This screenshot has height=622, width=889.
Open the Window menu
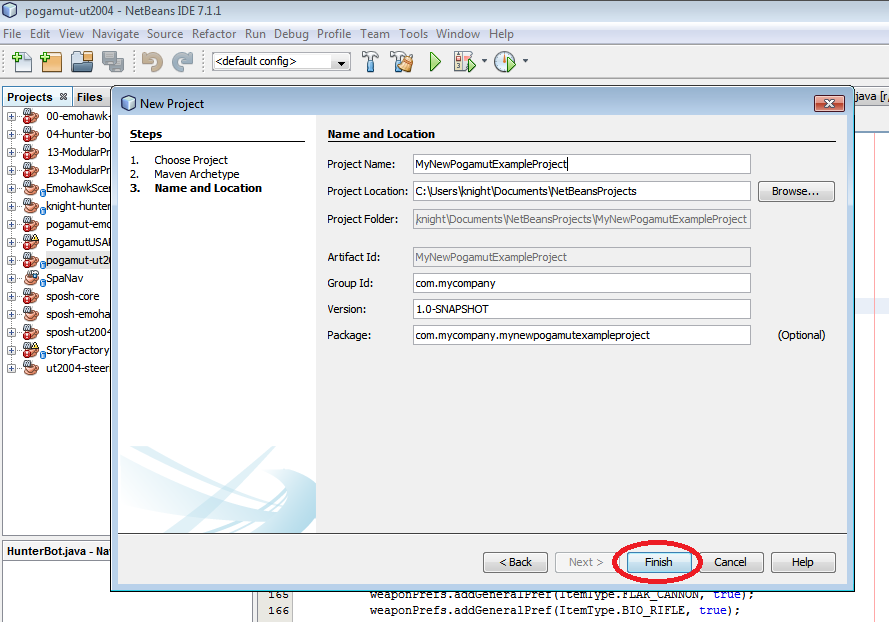458,34
